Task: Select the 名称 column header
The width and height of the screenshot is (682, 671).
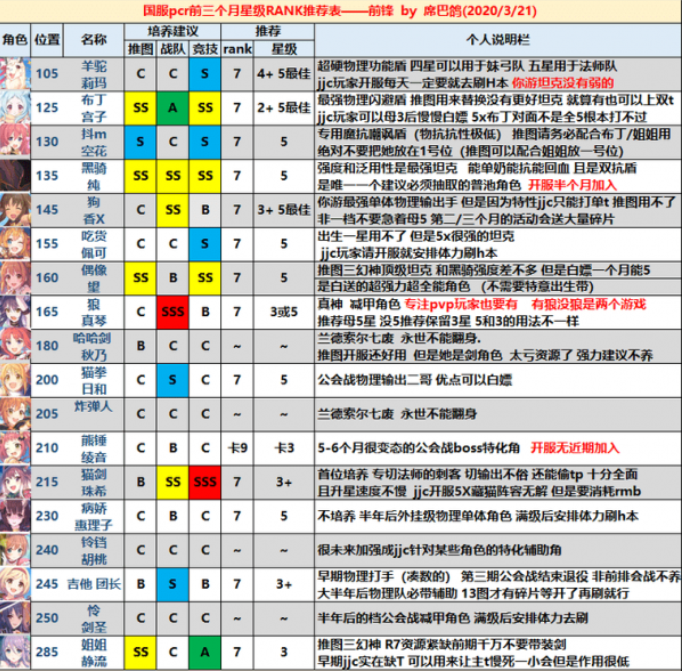Action: (94, 40)
